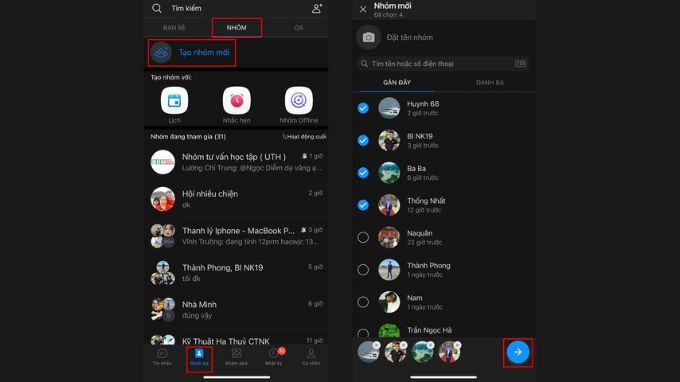Open the Nhóm Offline icon
Viewport: 680px width, 382px height.
click(x=298, y=100)
